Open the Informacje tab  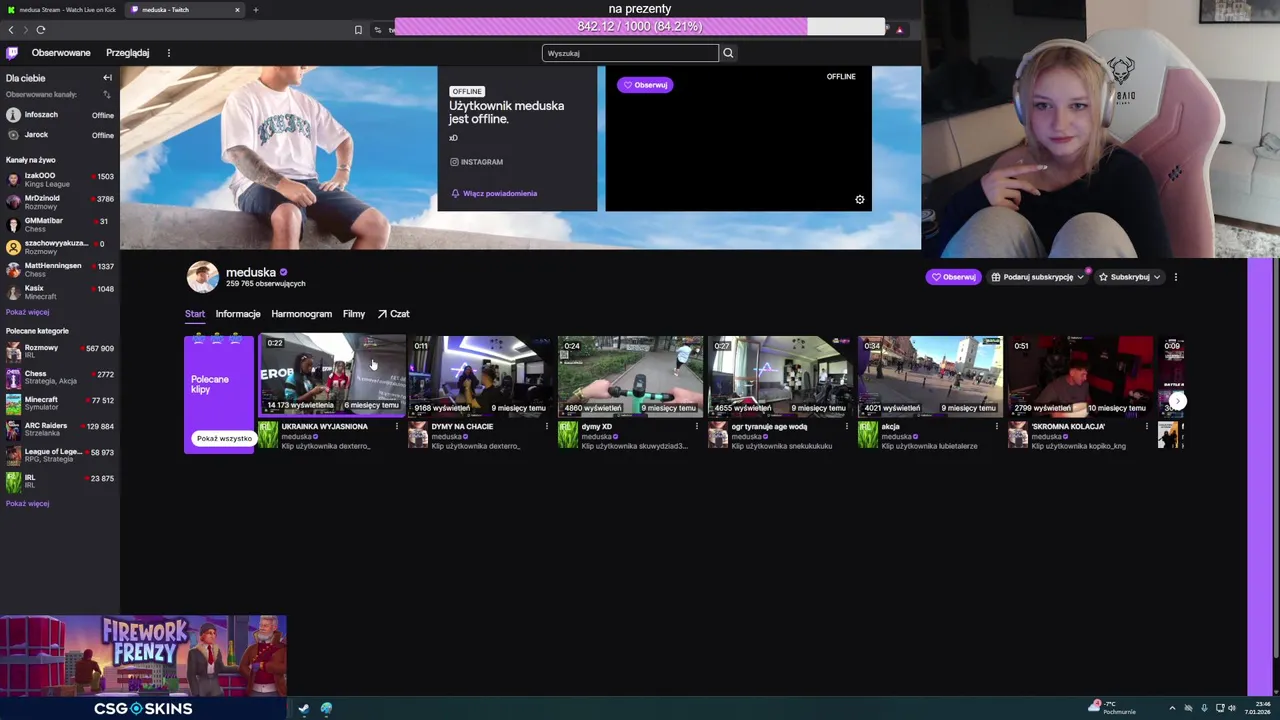pyautogui.click(x=238, y=314)
